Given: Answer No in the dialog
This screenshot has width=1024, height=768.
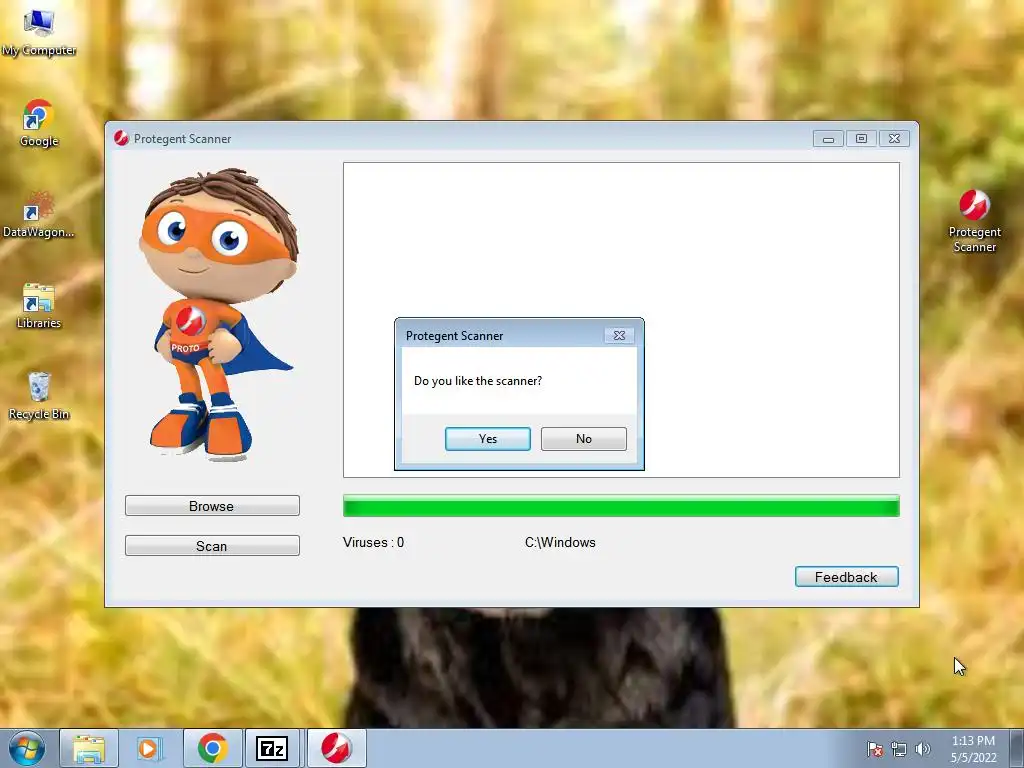Looking at the screenshot, I should [x=584, y=439].
